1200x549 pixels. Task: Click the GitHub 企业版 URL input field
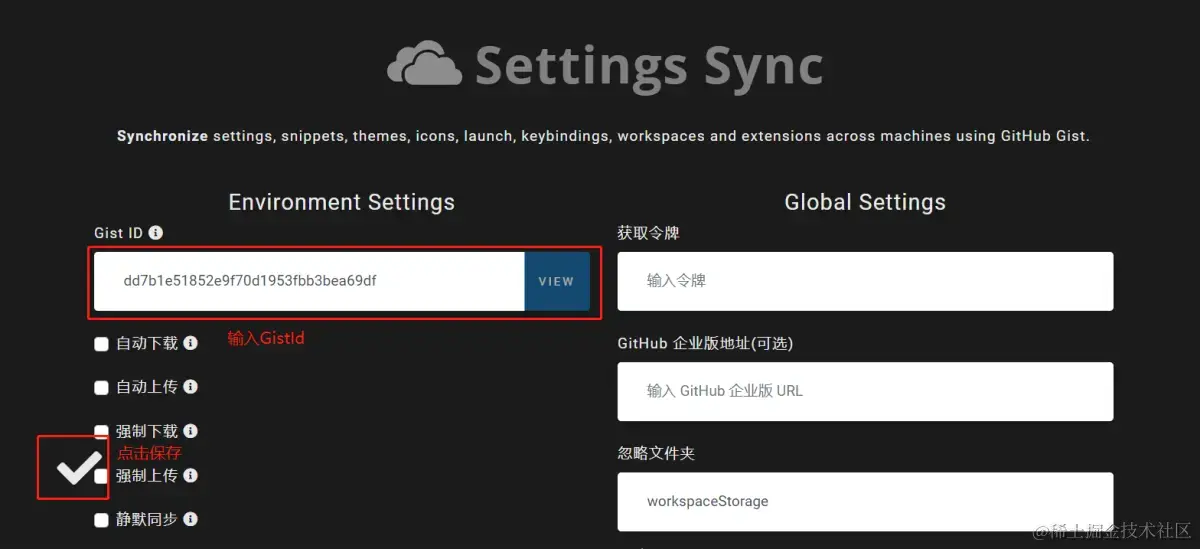pyautogui.click(x=865, y=391)
